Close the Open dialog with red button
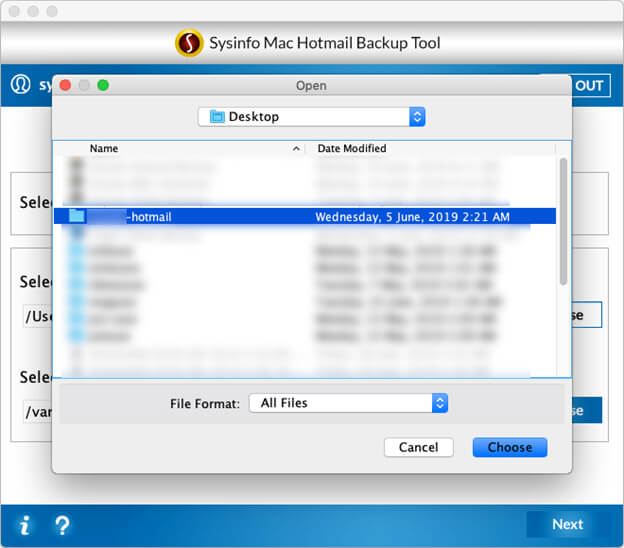 [65, 85]
